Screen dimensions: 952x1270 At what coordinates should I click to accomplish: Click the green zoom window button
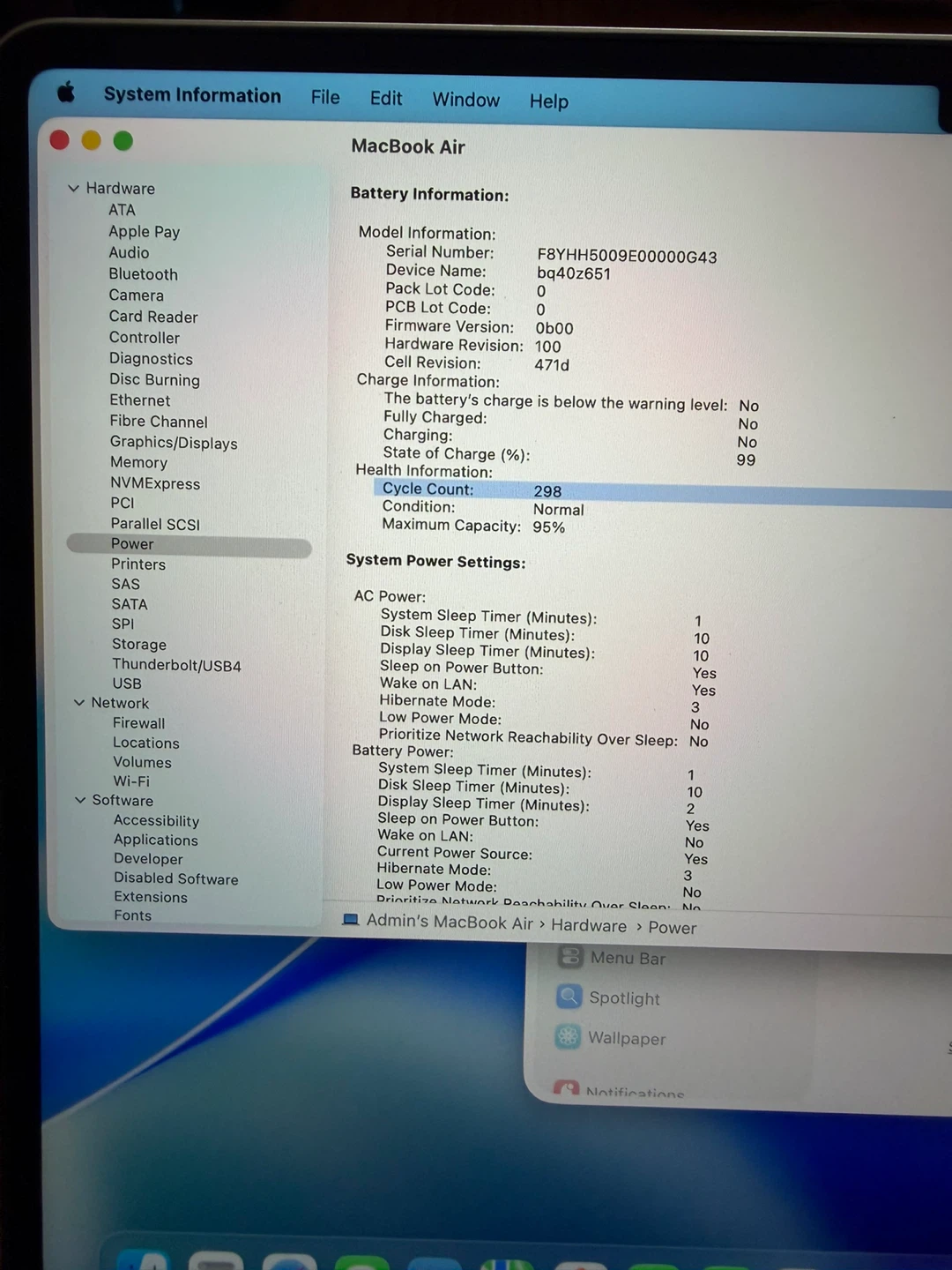point(123,141)
